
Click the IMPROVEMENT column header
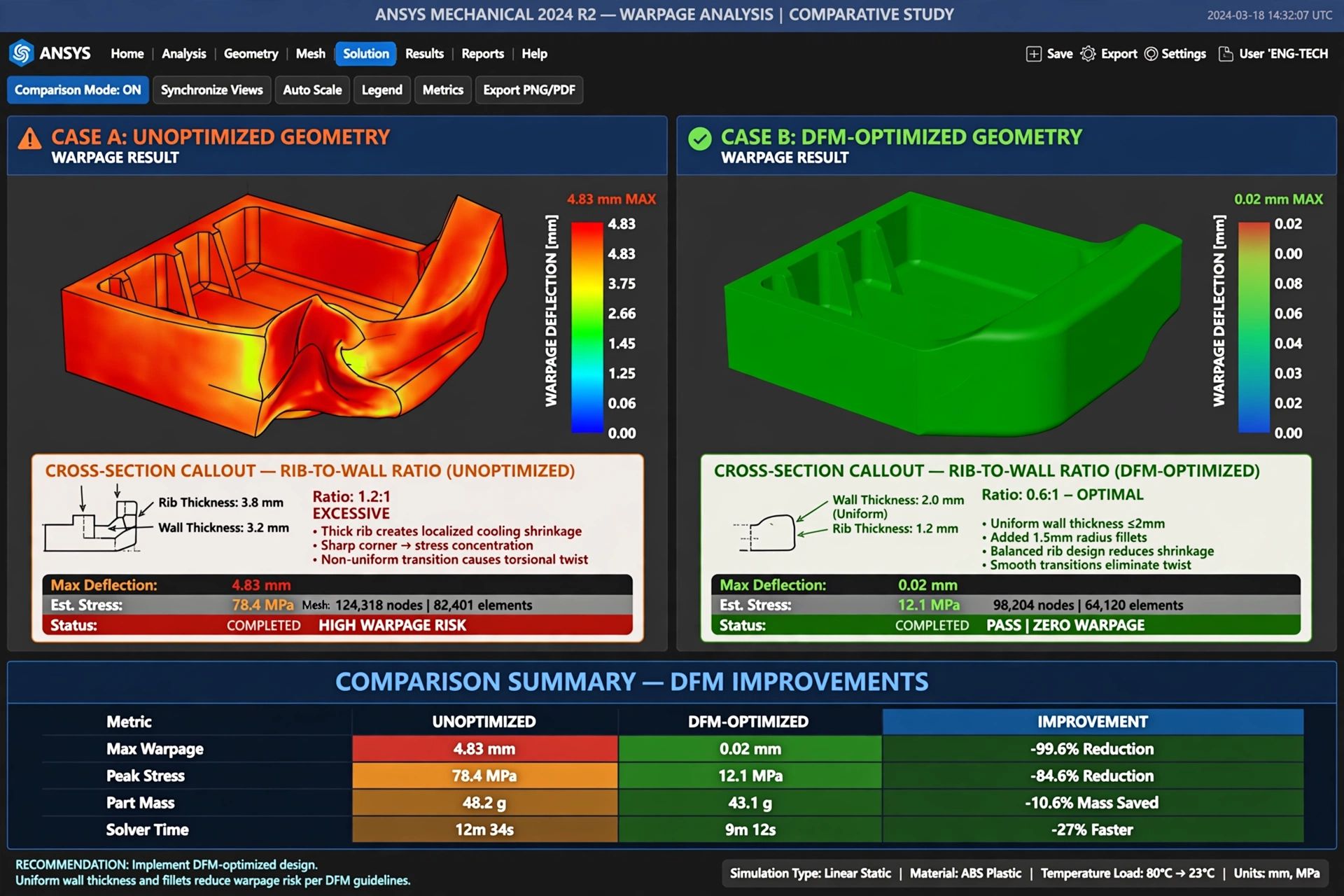tap(1093, 722)
